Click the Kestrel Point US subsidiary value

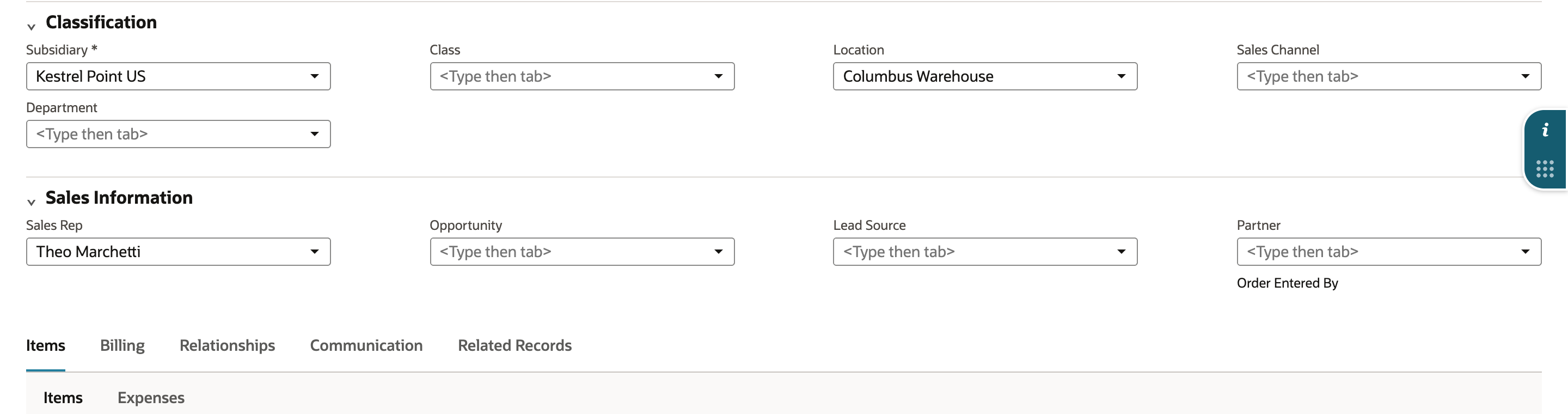click(x=91, y=76)
